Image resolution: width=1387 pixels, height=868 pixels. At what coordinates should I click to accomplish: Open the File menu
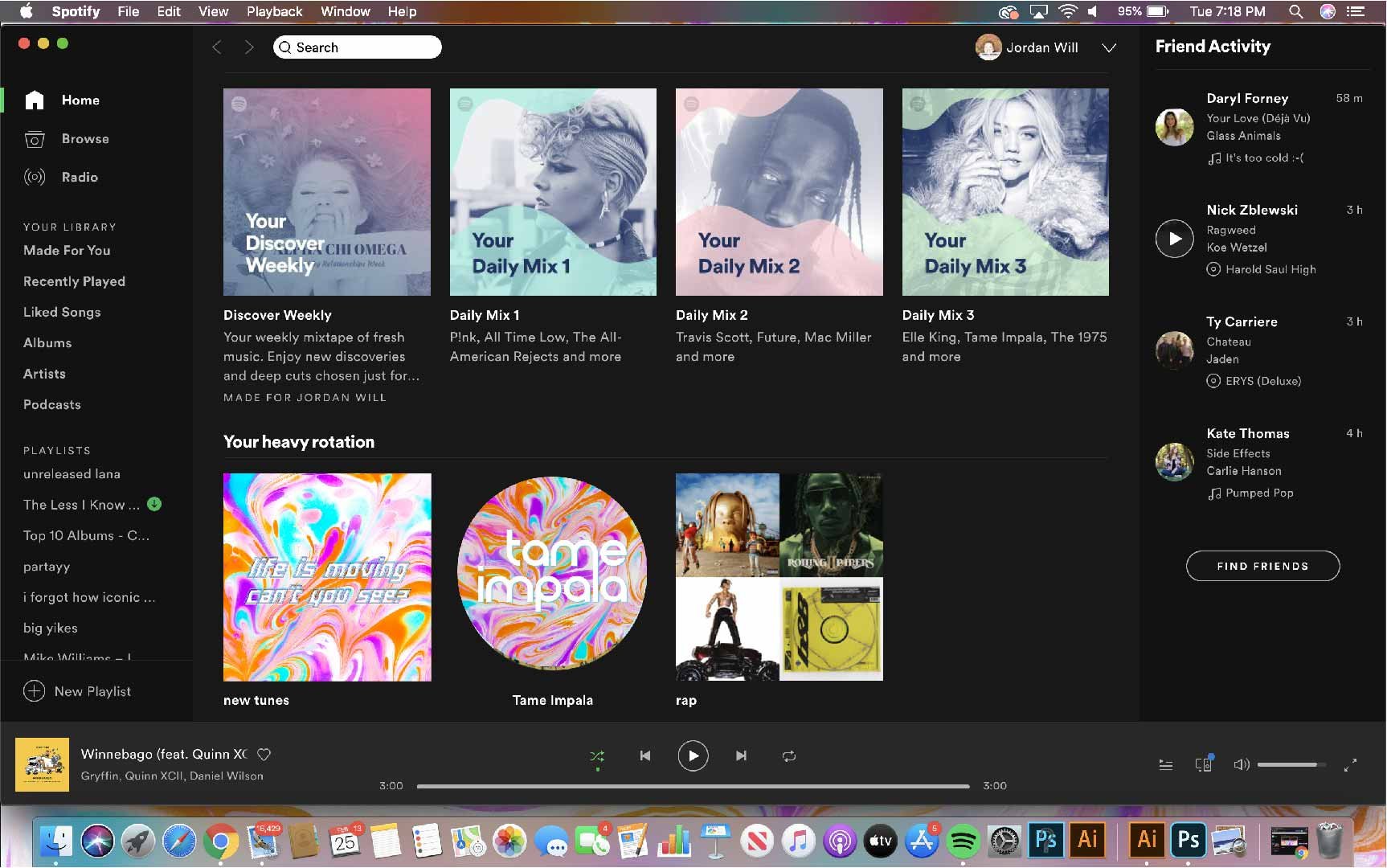pyautogui.click(x=129, y=11)
